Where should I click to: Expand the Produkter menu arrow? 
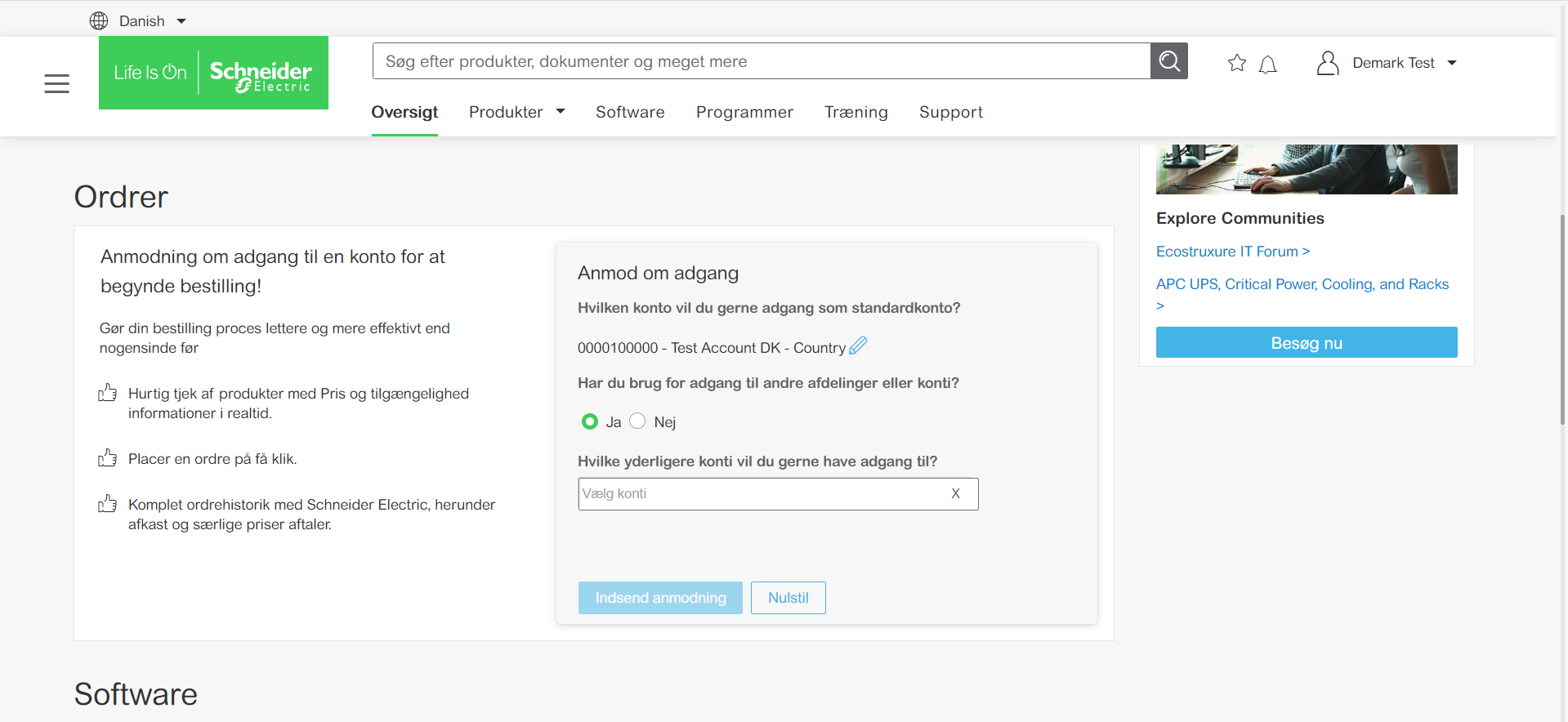[561, 111]
